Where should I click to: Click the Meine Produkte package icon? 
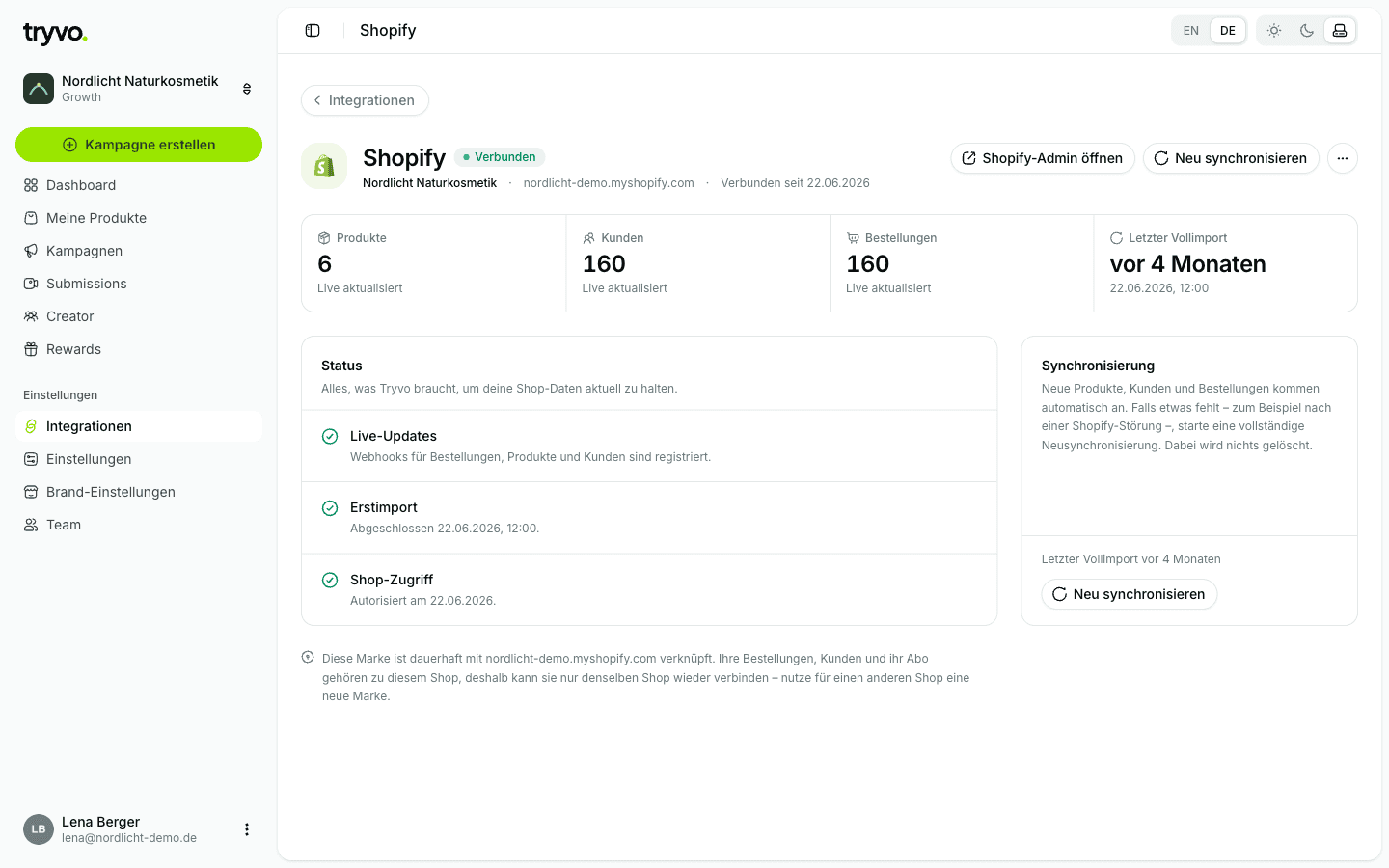(31, 218)
